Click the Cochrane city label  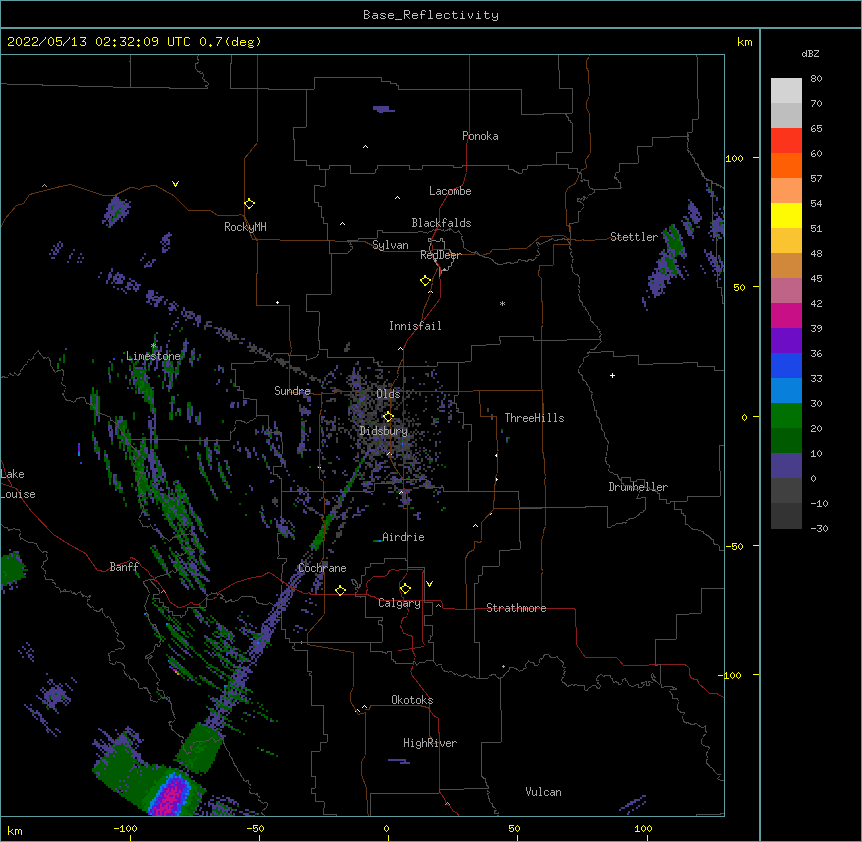click(x=322, y=568)
